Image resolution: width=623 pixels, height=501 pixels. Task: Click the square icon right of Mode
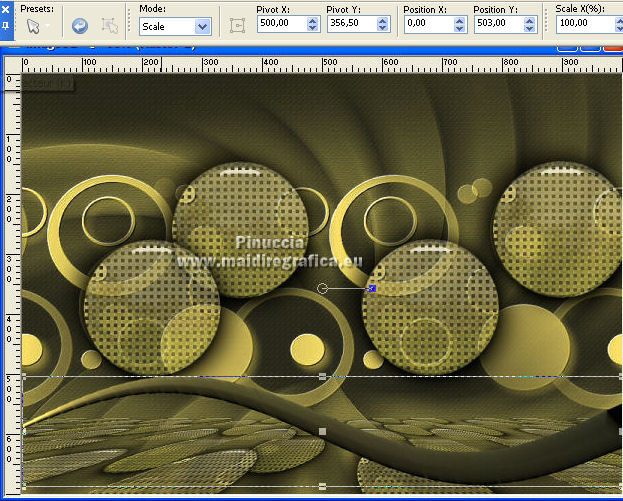237,26
